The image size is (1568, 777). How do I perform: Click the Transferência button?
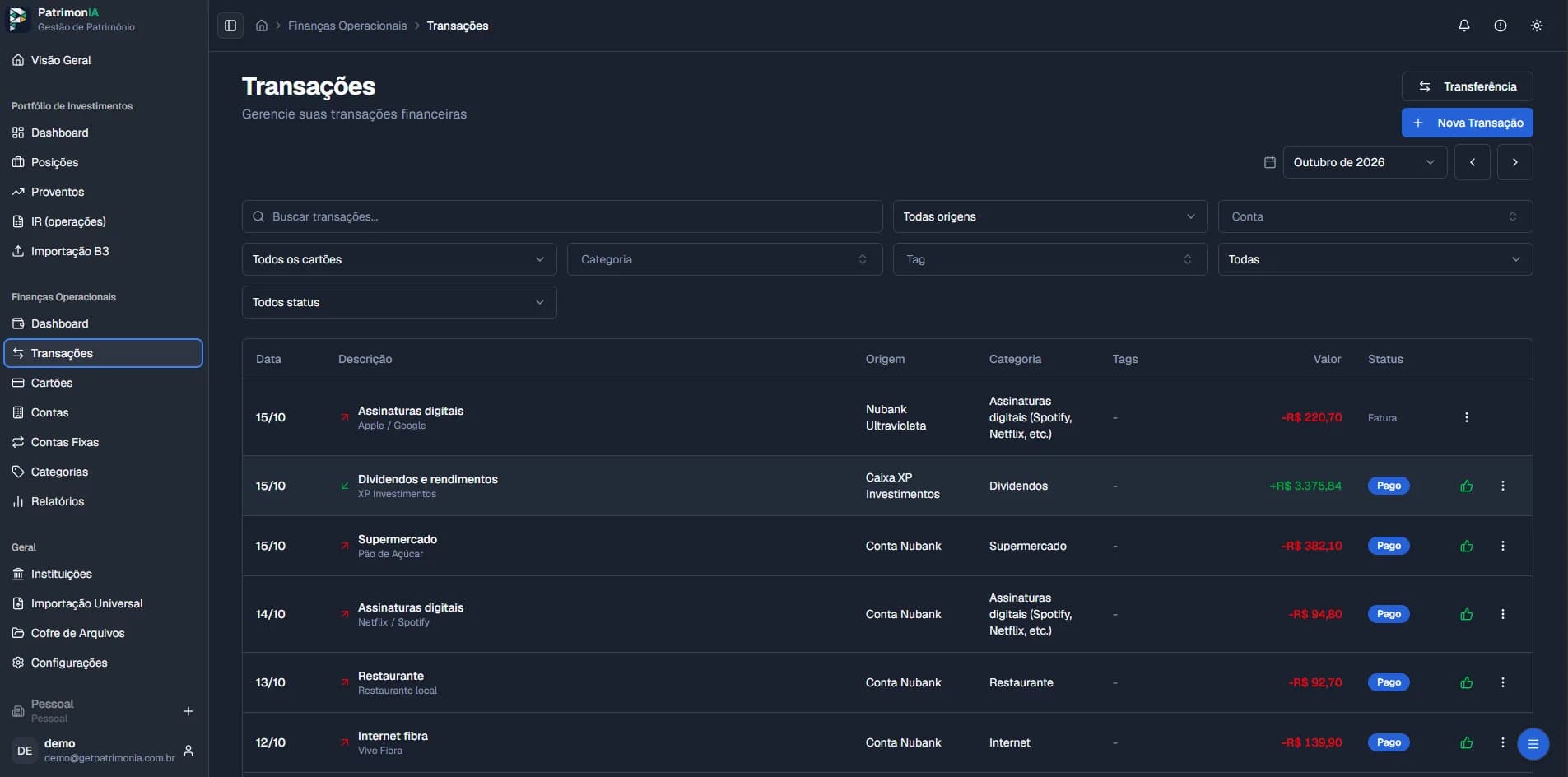point(1467,86)
